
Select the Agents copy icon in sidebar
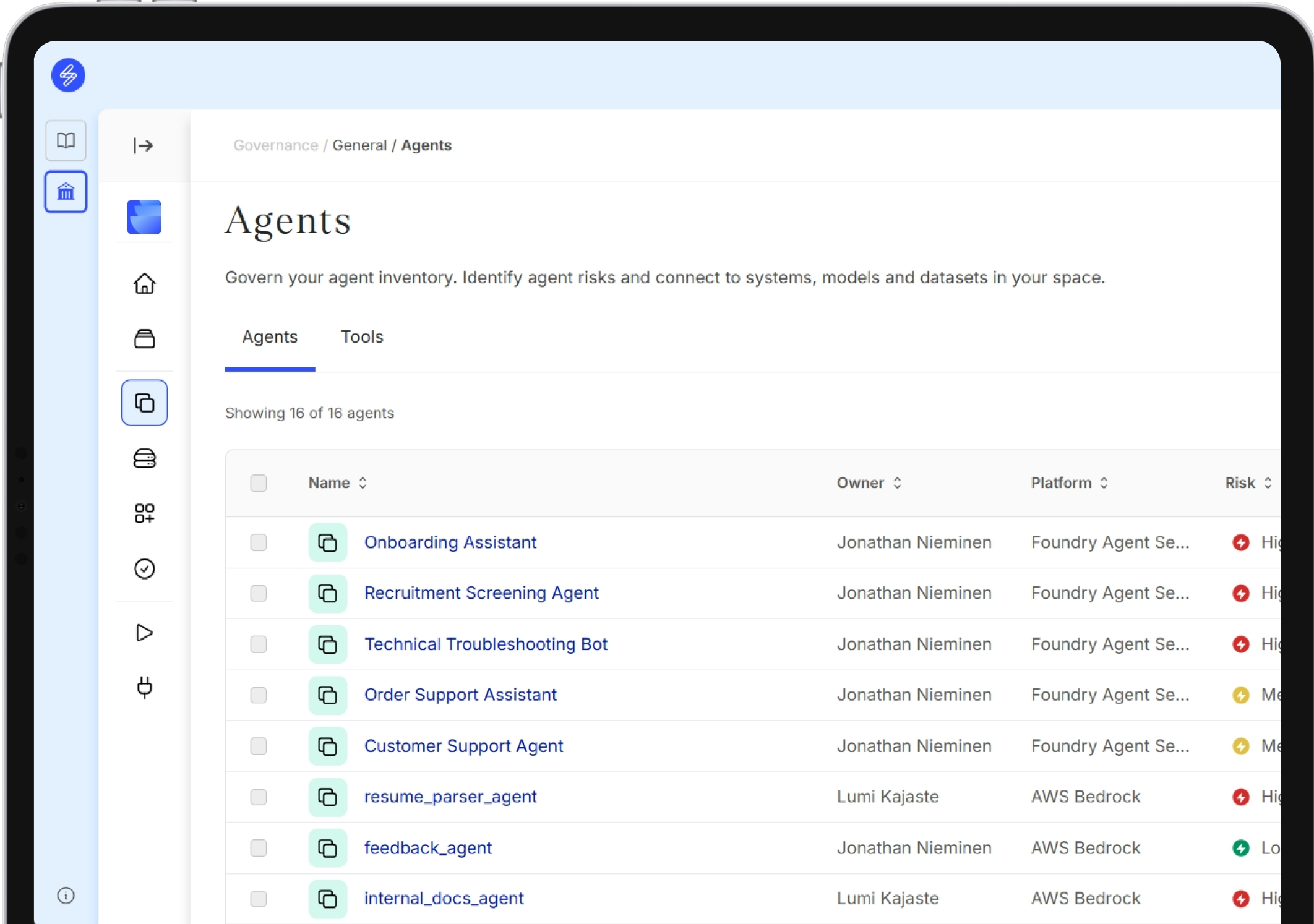(x=145, y=403)
